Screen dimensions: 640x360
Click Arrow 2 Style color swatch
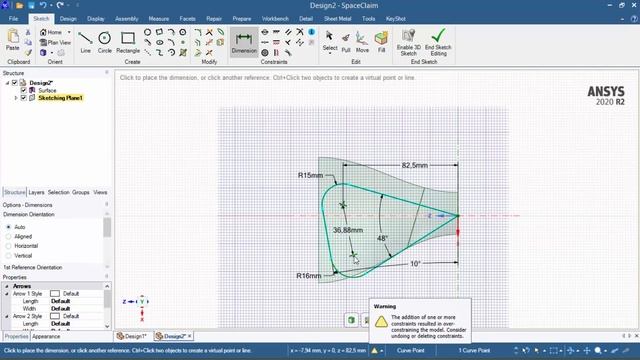[x=55, y=316]
